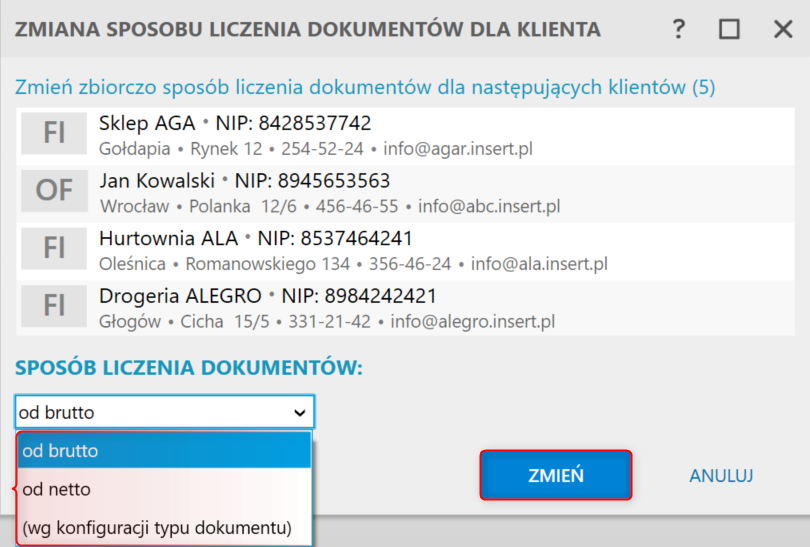
Task: Click the FI badge next to Sklep AGA
Action: pos(54,133)
